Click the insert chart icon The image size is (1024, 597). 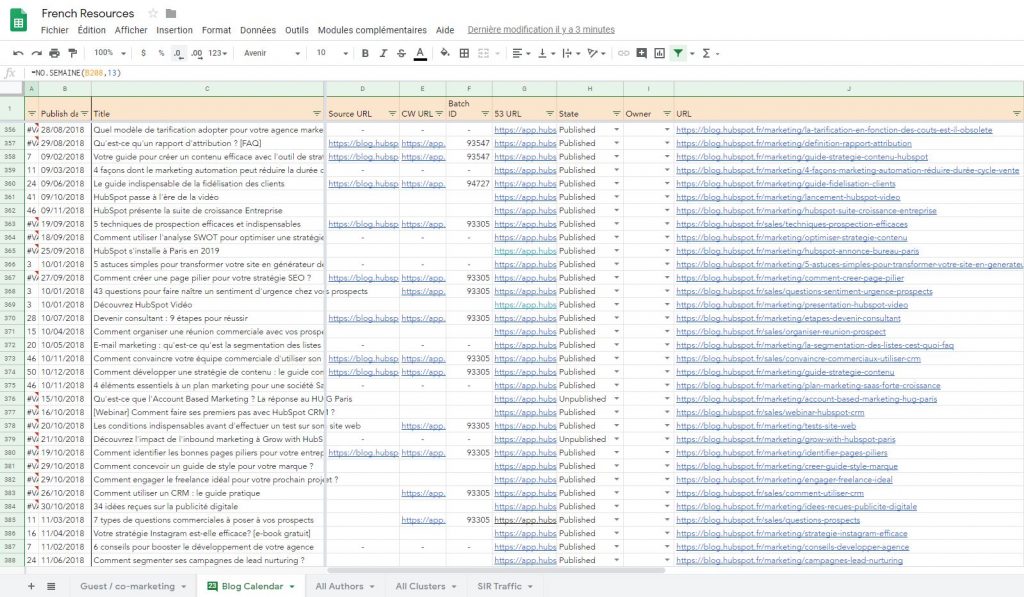coord(659,53)
